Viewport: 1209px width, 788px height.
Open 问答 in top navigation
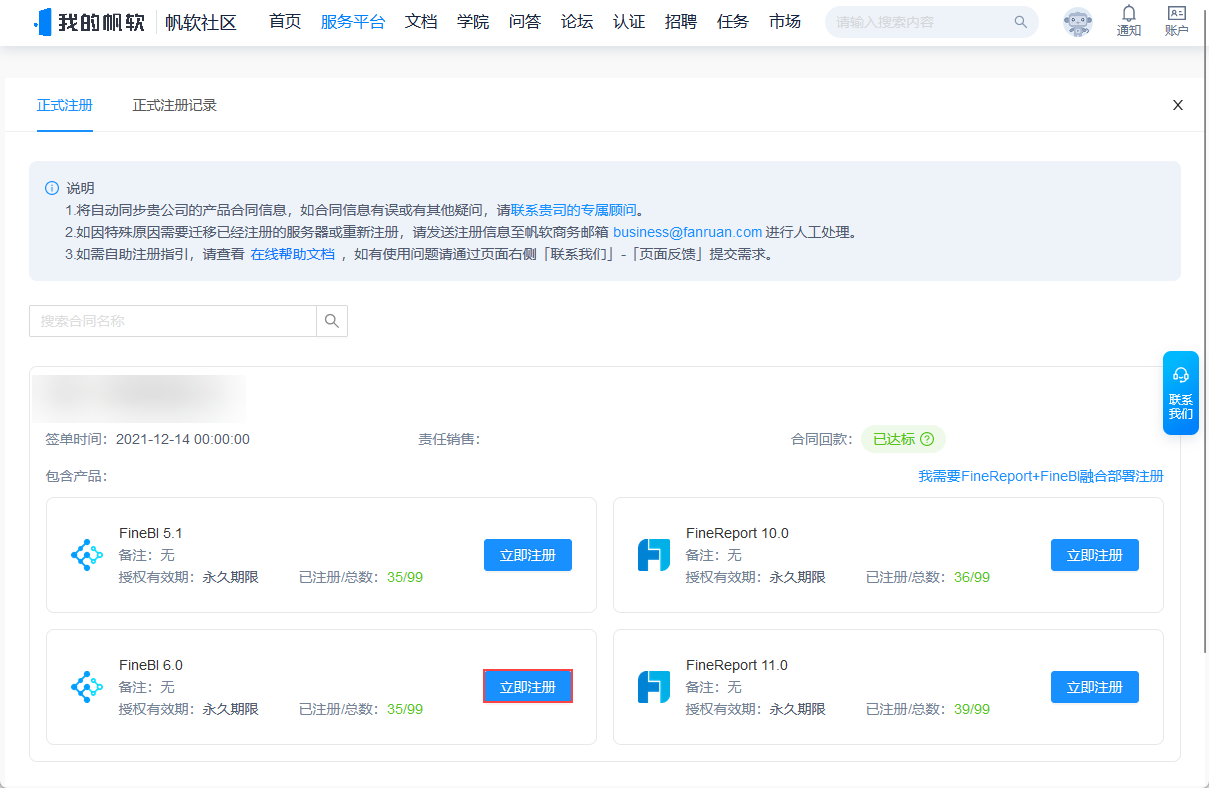click(525, 22)
